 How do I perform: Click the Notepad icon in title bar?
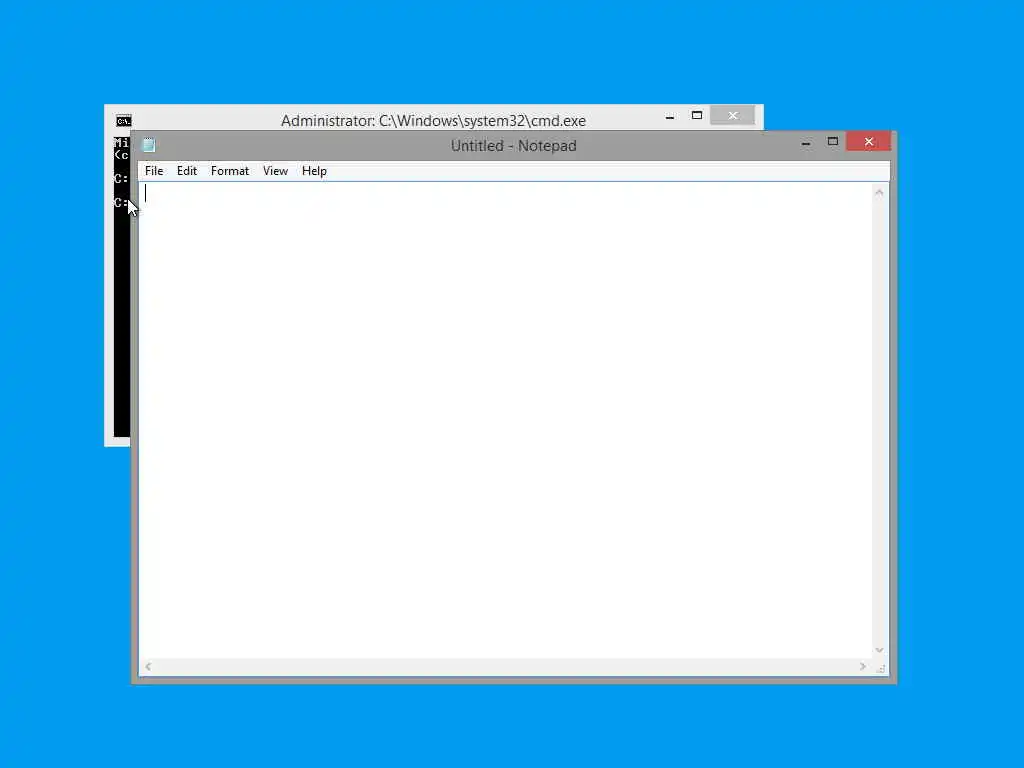pos(149,145)
